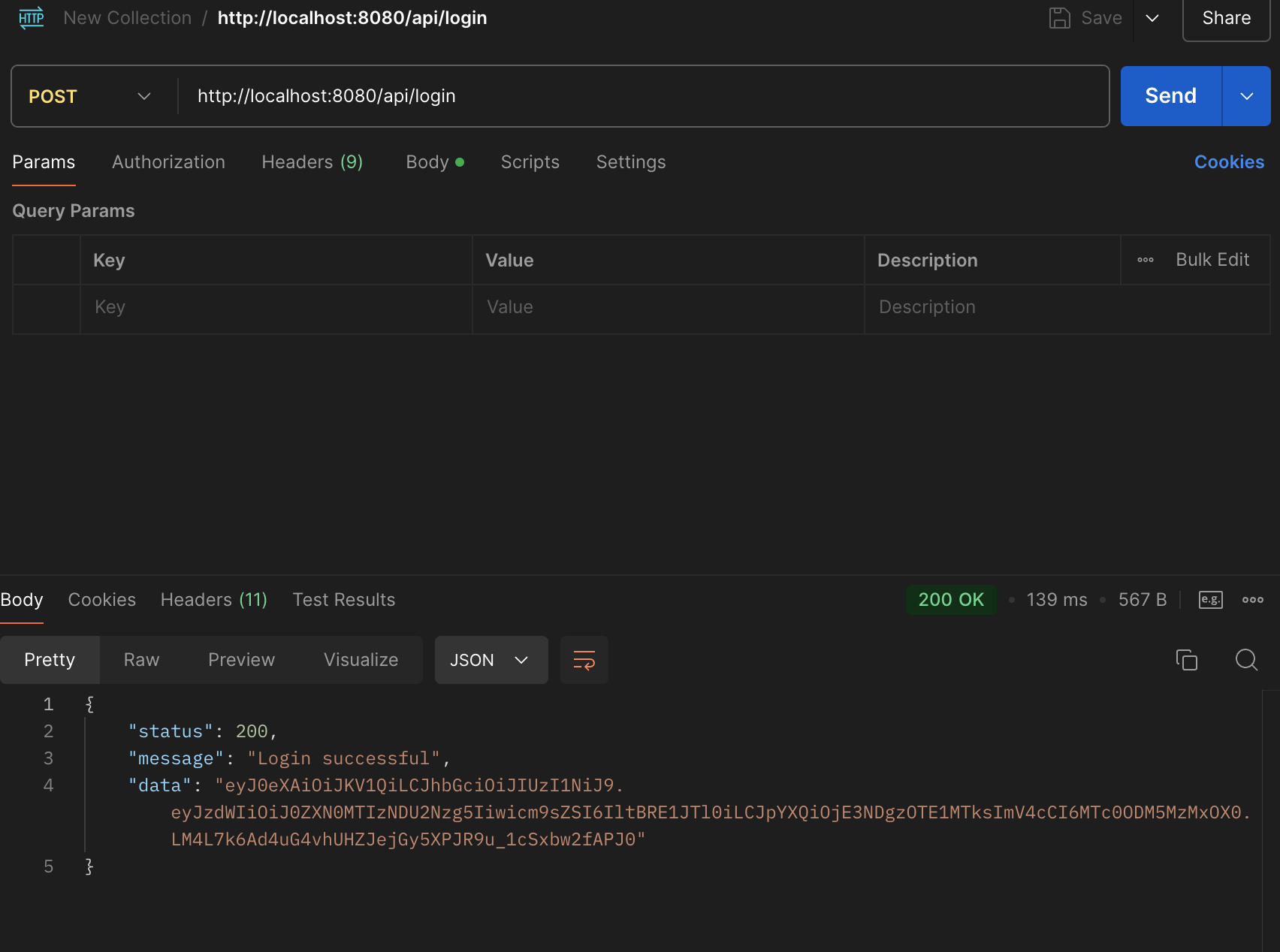The image size is (1280, 952).
Task: Switch to the request Body tab
Action: pos(435,162)
